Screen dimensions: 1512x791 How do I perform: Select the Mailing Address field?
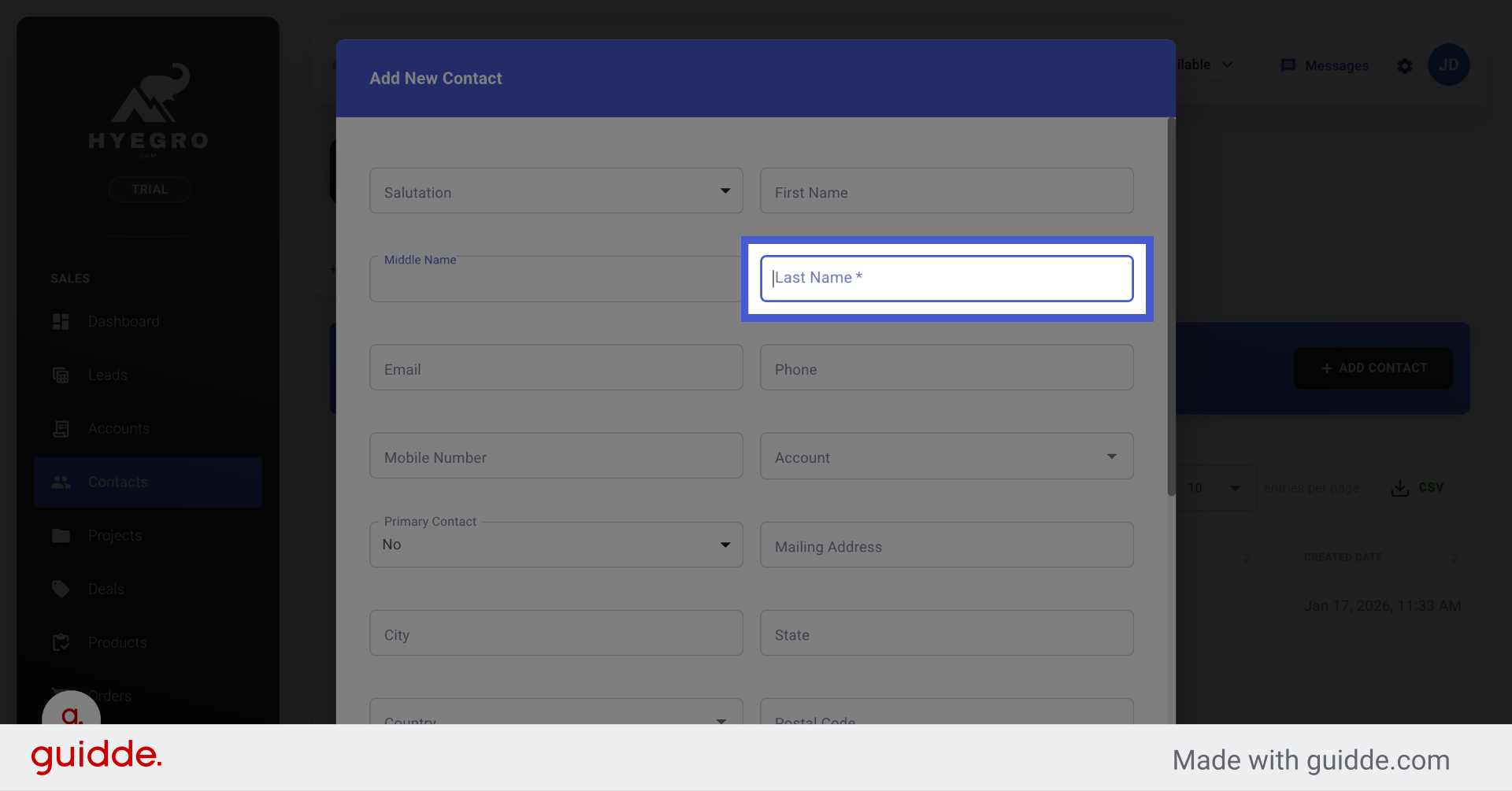(946, 545)
